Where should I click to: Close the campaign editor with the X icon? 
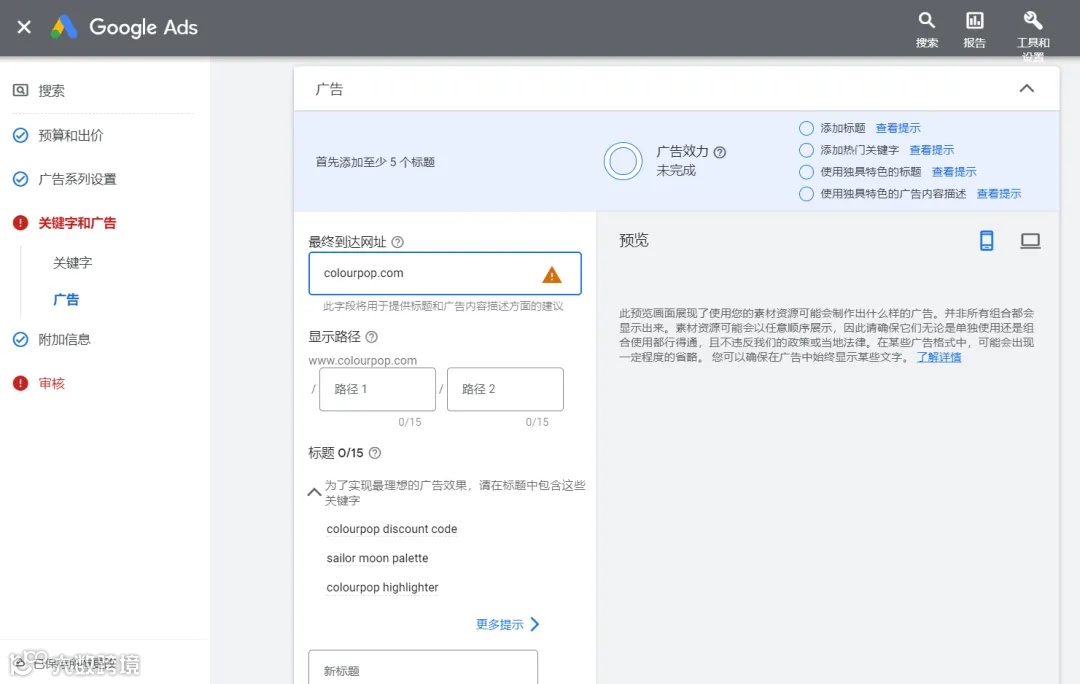click(24, 27)
